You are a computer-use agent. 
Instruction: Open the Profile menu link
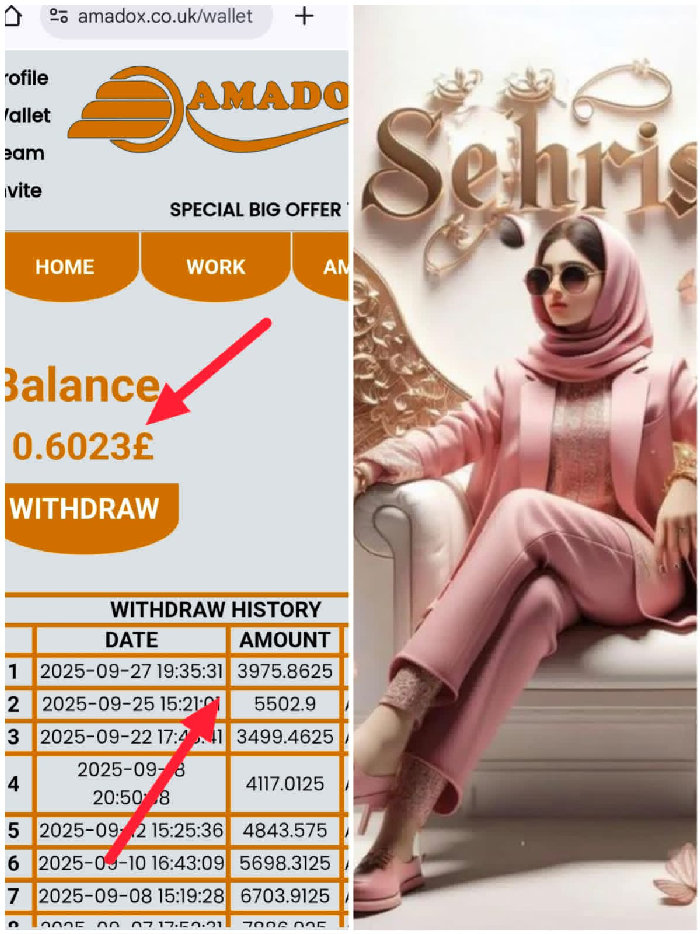click(x=26, y=78)
